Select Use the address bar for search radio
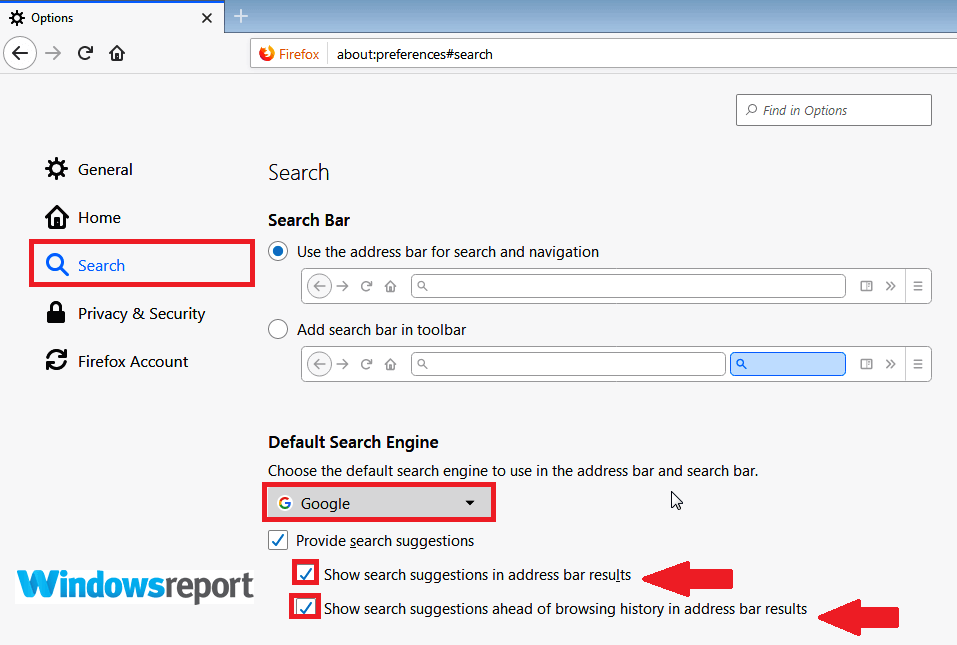This screenshot has height=645, width=957. coord(278,251)
